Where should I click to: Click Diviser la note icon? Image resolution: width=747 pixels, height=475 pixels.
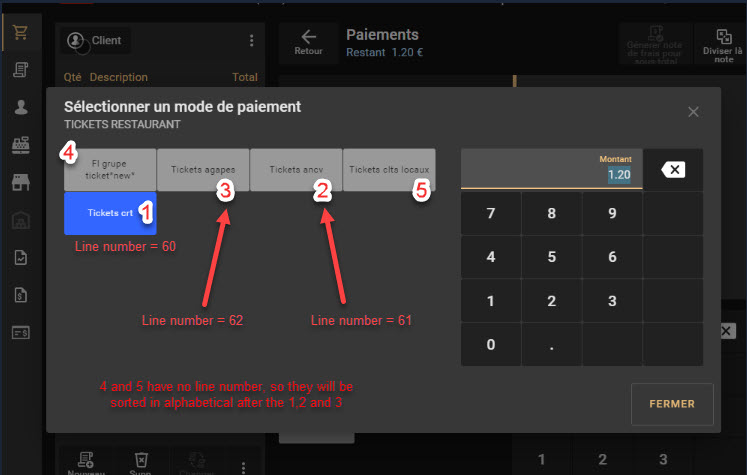(724, 36)
